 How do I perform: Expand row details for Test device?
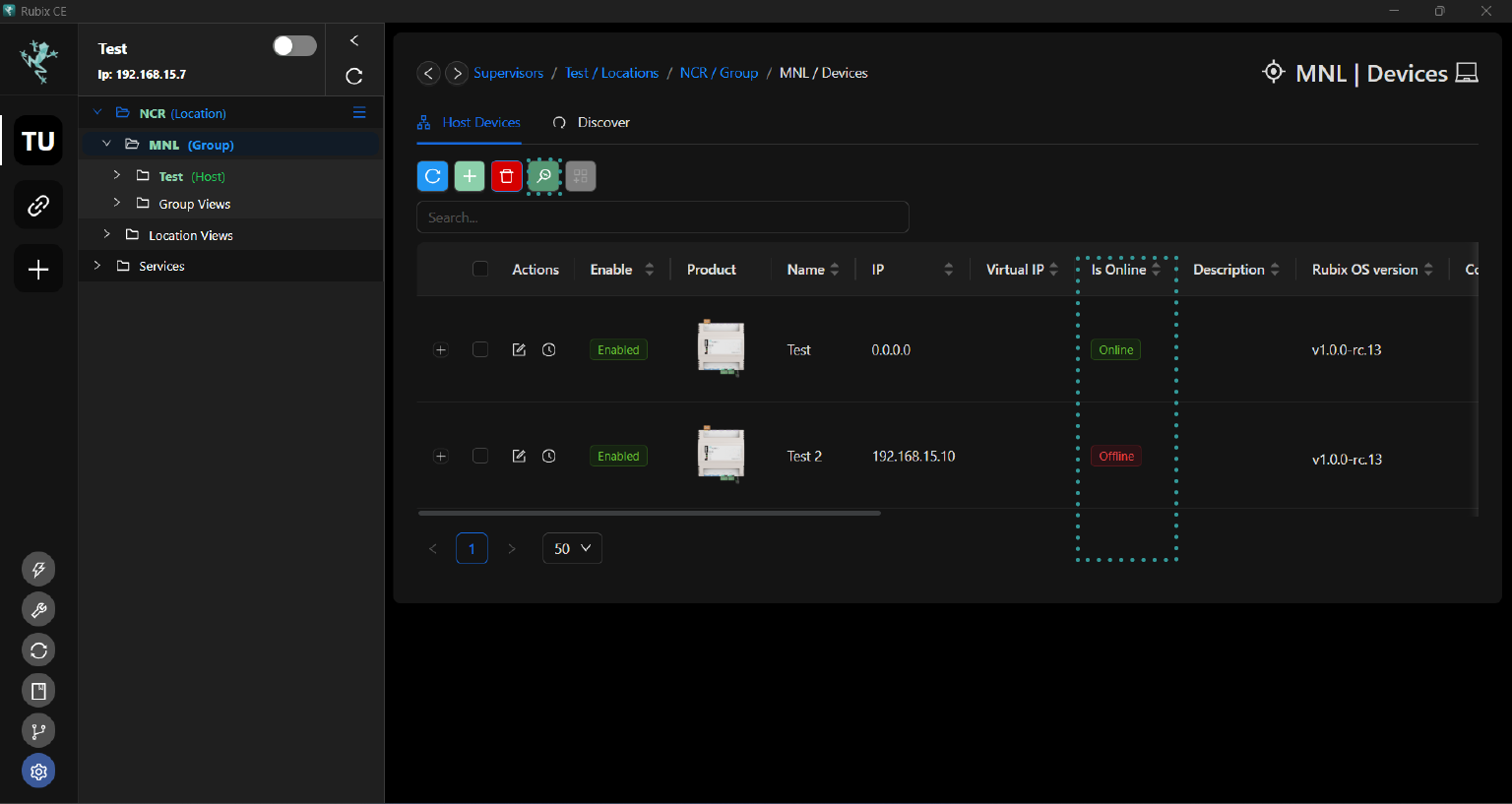point(441,349)
